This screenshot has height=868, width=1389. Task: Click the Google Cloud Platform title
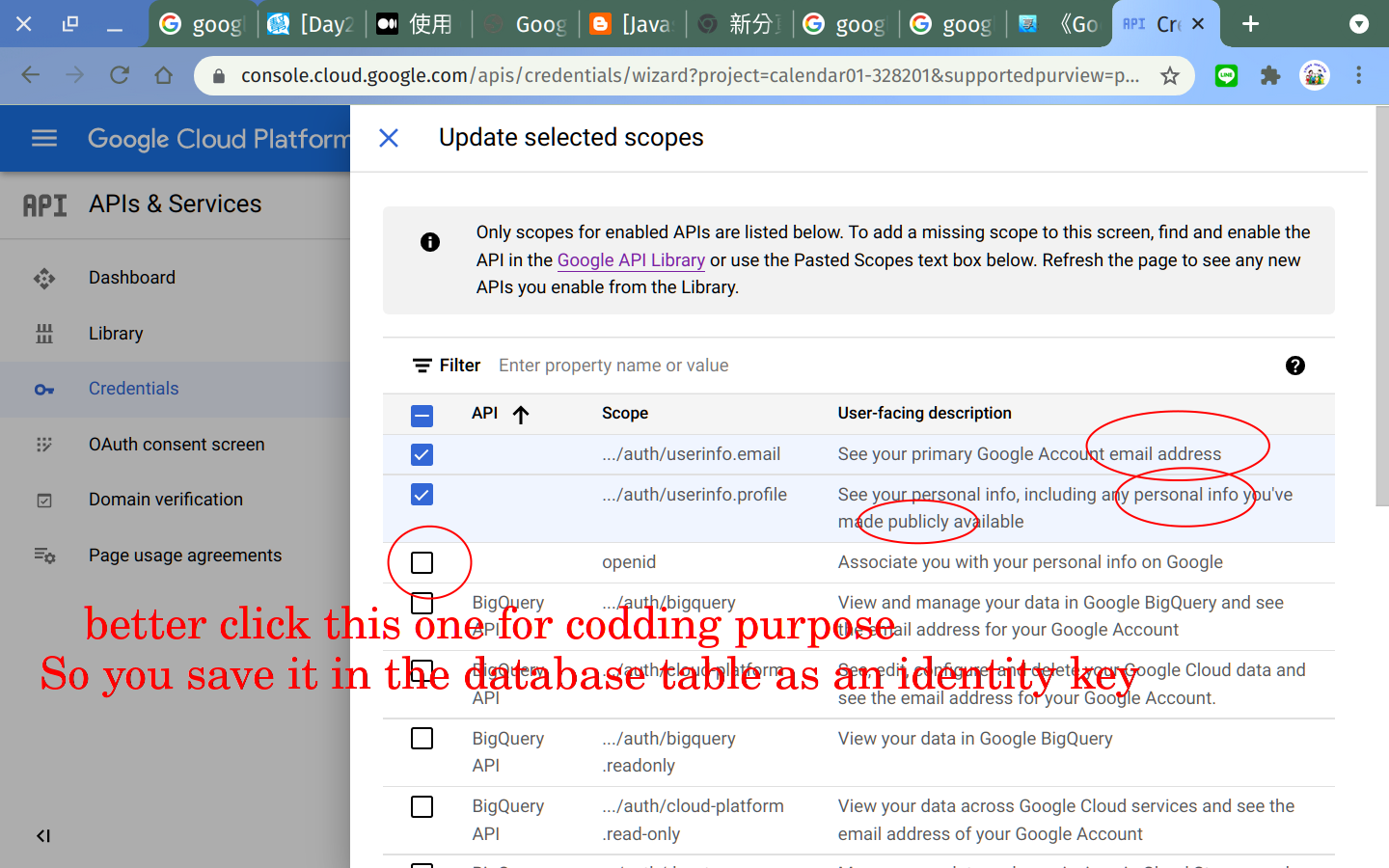click(219, 139)
